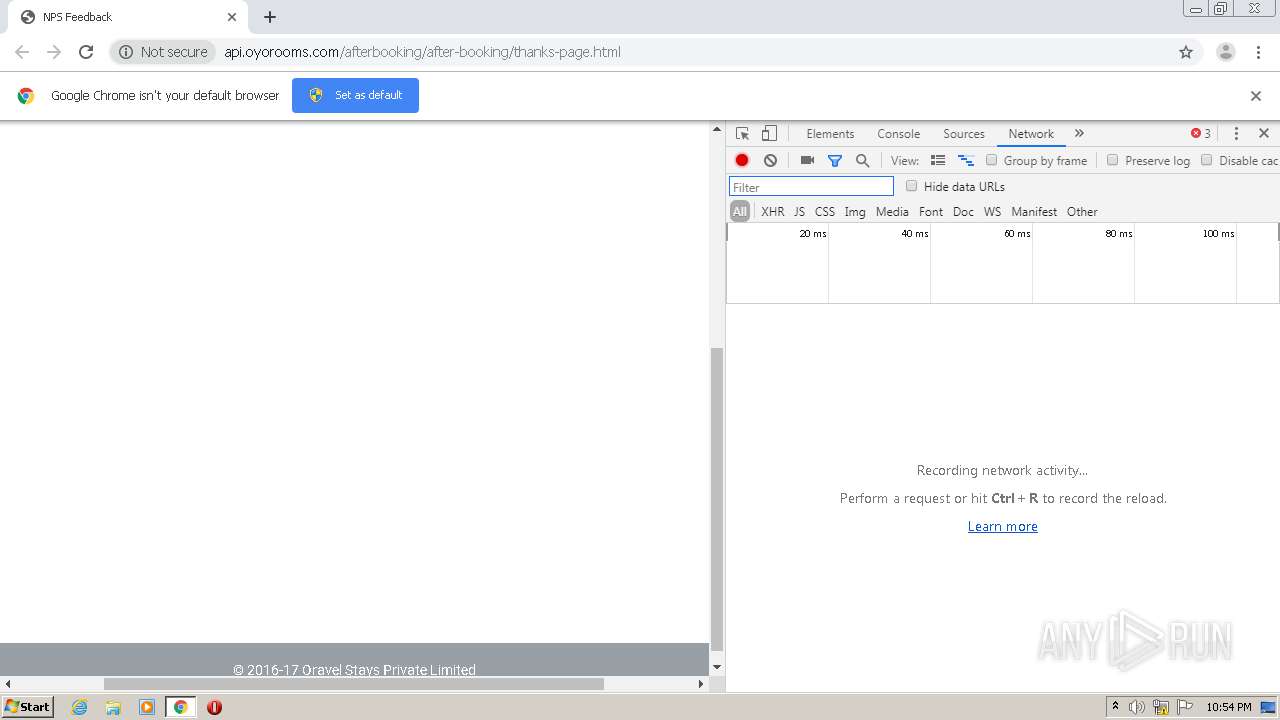Toggle the DevTools device toolbar
Image resolution: width=1280 pixels, height=720 pixels.
tap(769, 133)
